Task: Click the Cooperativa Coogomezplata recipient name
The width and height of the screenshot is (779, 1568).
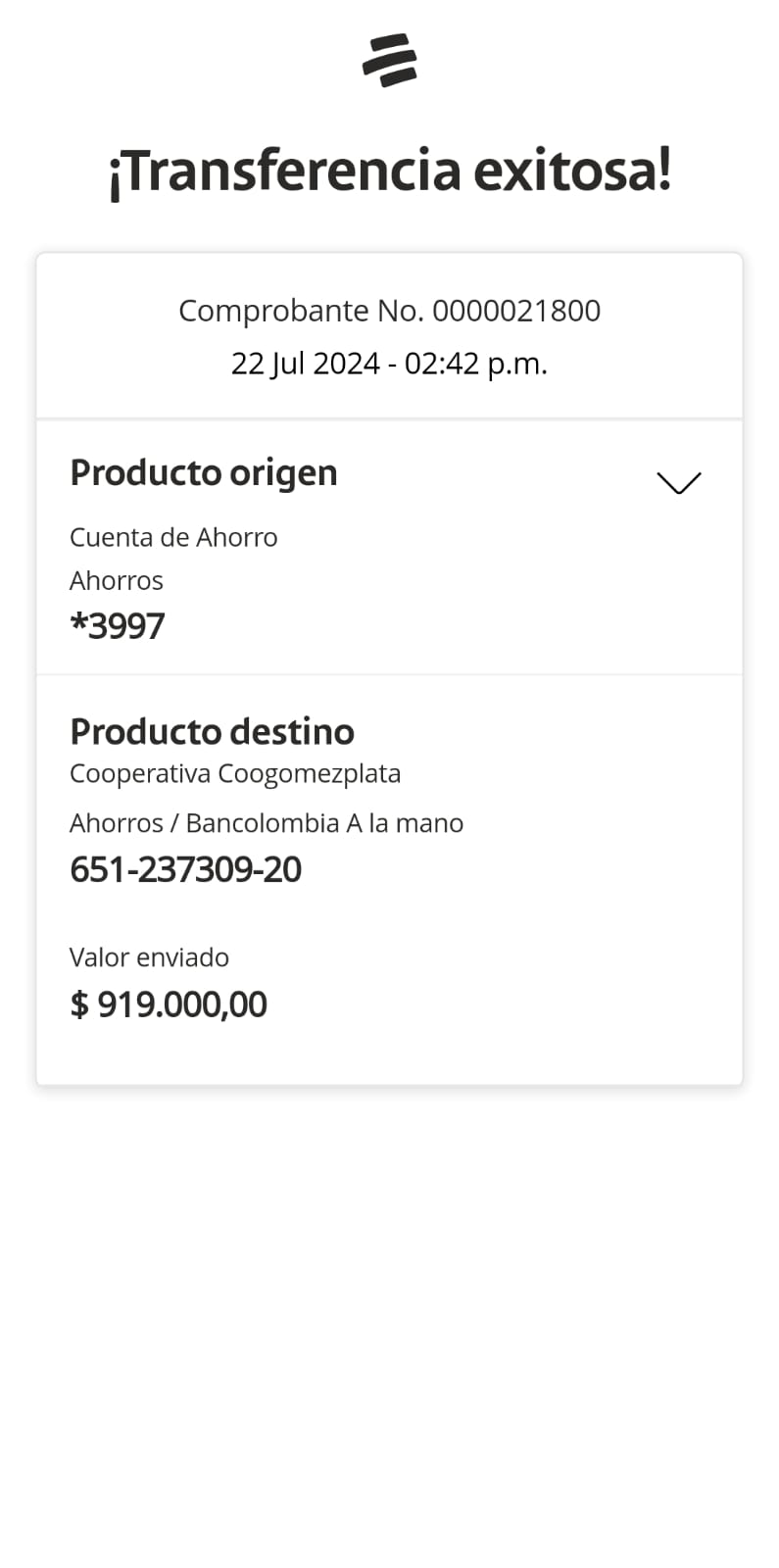Action: [235, 773]
